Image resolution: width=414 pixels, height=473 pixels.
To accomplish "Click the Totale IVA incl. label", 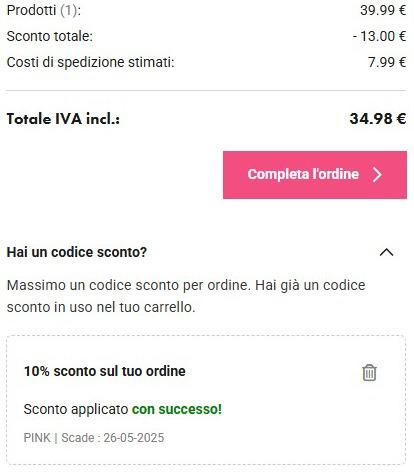I will pyautogui.click(x=63, y=119).
